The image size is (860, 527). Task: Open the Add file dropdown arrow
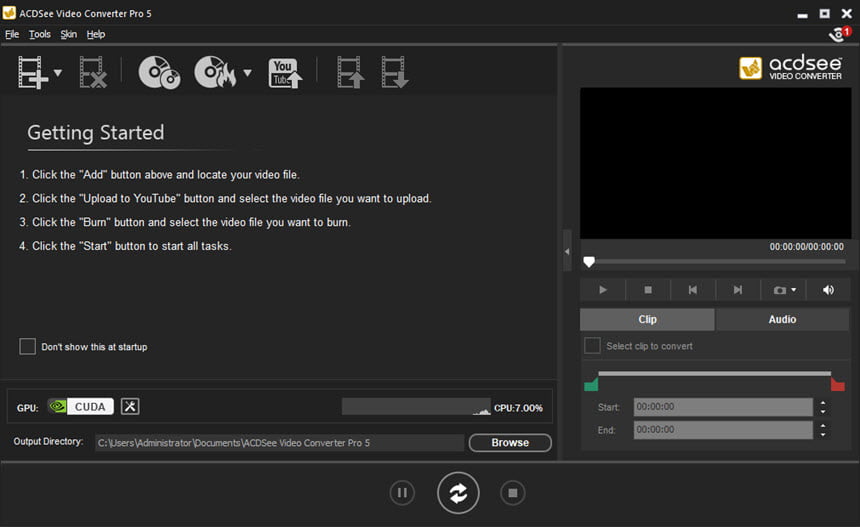pos(58,72)
